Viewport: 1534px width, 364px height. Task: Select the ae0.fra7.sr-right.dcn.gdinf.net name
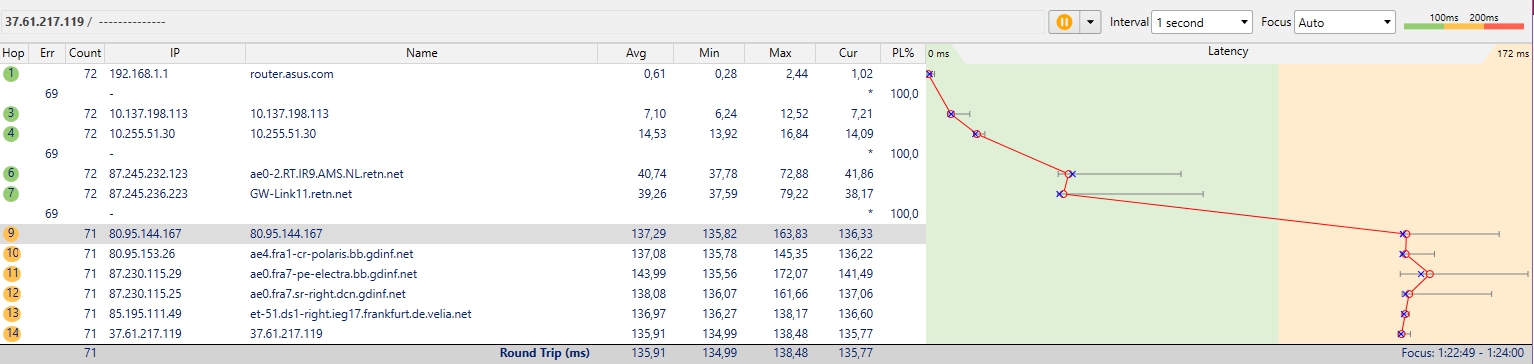tap(328, 294)
